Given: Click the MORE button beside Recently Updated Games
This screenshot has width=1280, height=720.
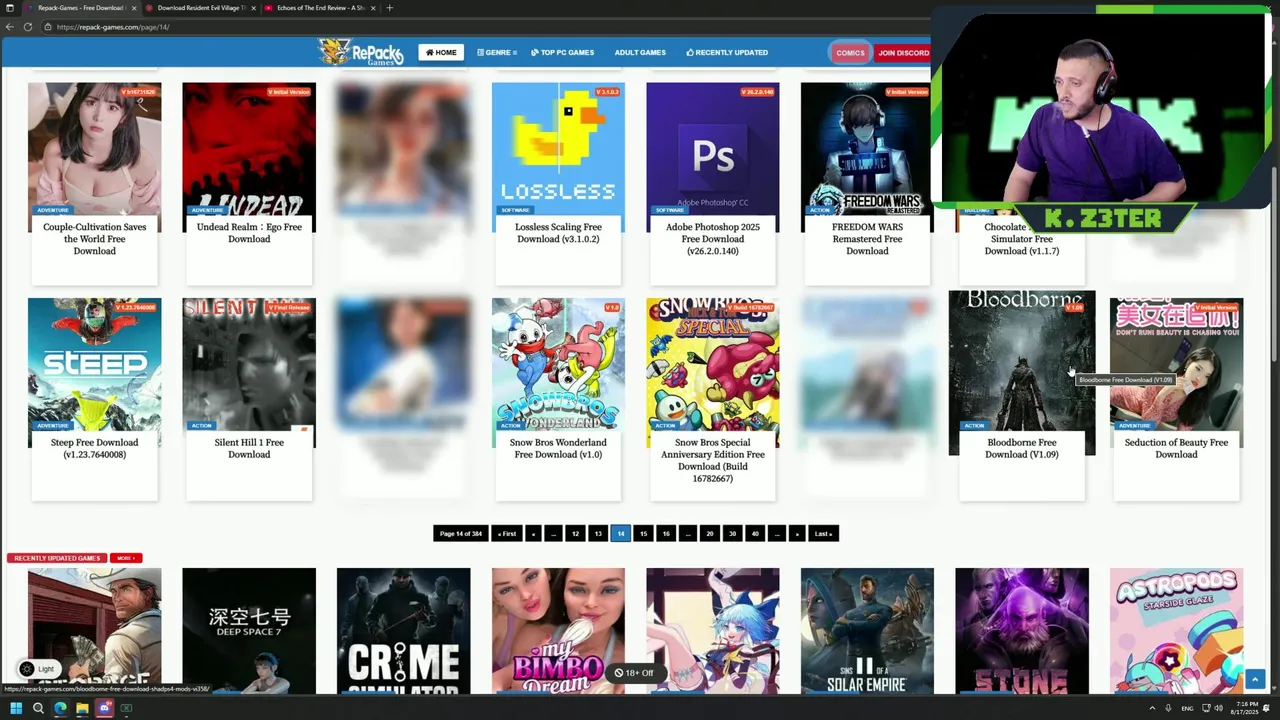Looking at the screenshot, I should click(125, 558).
